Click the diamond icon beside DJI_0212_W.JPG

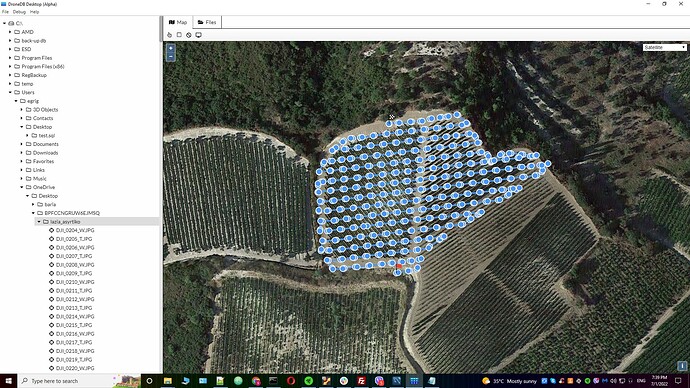coord(51,299)
